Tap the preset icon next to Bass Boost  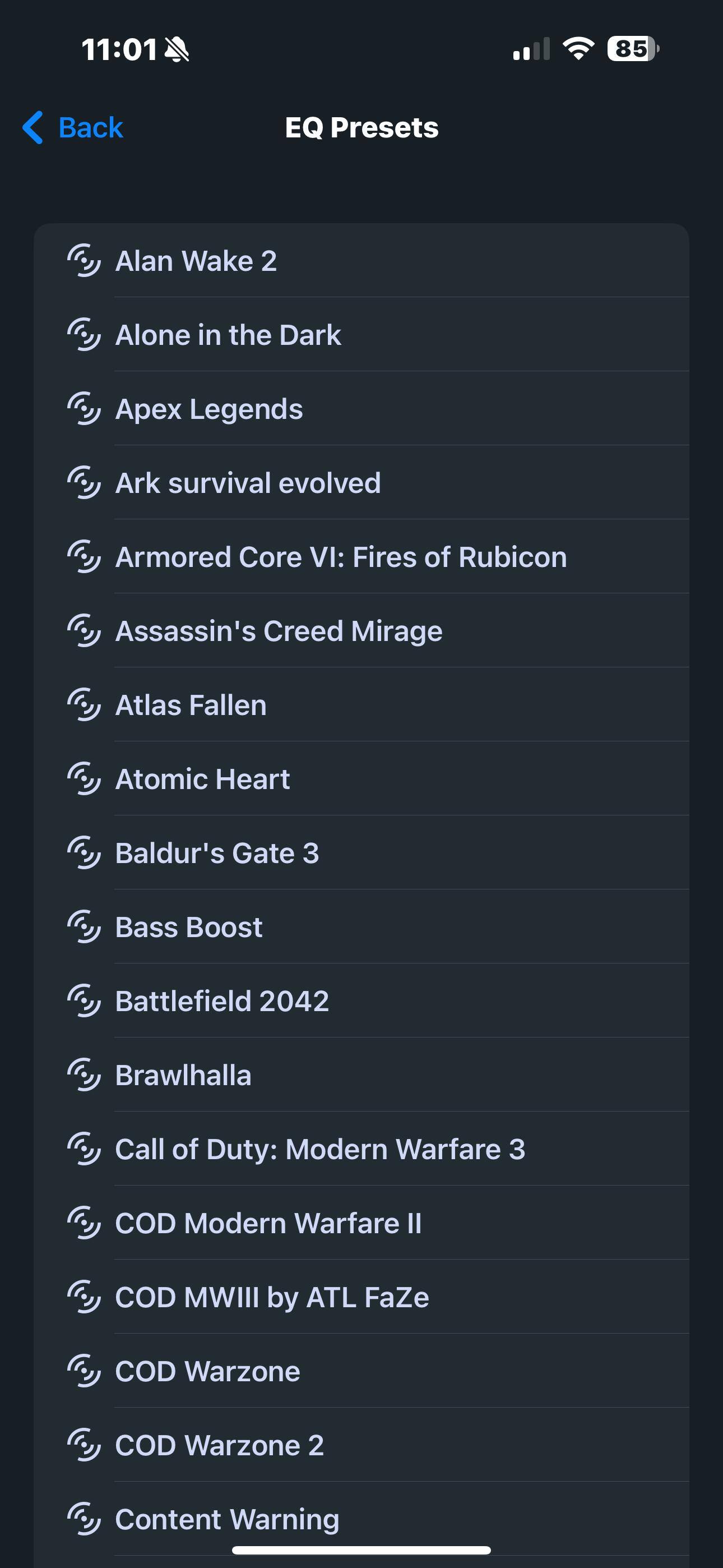[84, 927]
